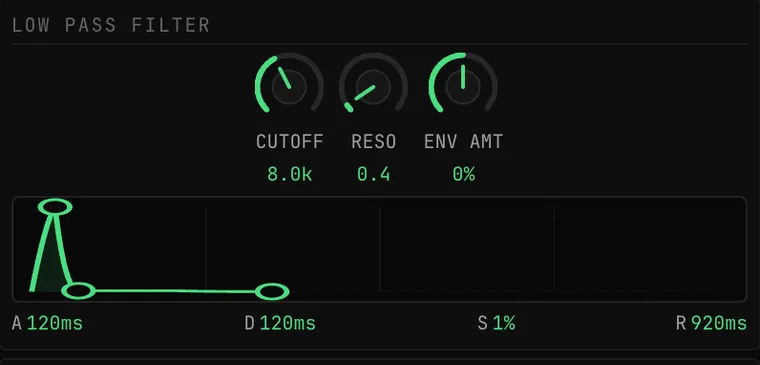This screenshot has width=760, height=365.
Task: Click the CUTOFF label
Action: 289,142
